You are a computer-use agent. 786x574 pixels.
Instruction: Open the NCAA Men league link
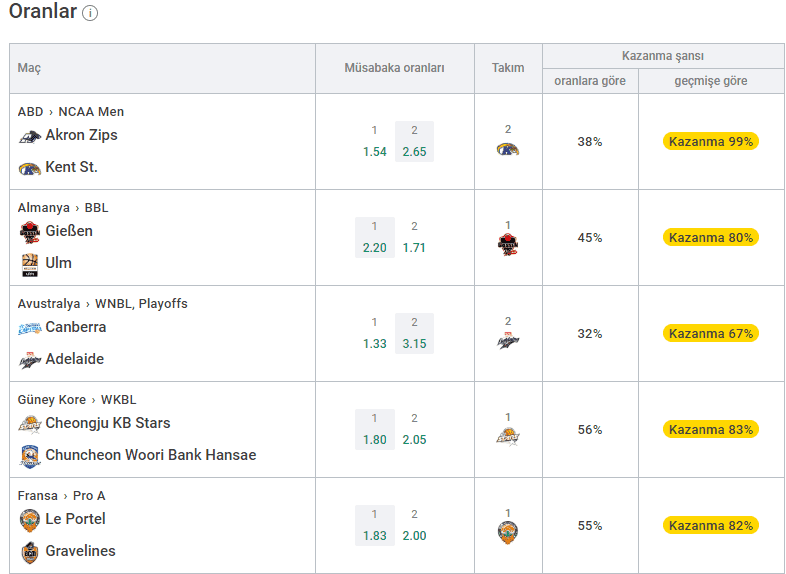[91, 112]
